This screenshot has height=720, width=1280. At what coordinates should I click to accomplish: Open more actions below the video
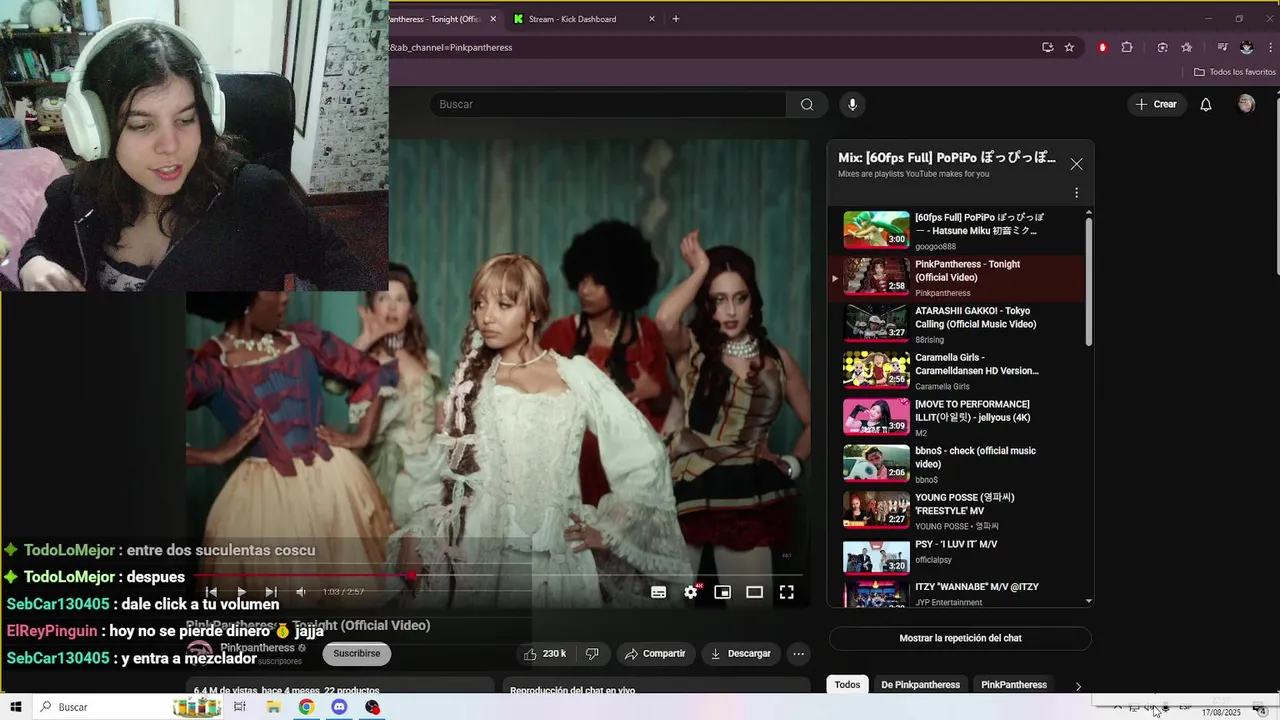click(798, 654)
